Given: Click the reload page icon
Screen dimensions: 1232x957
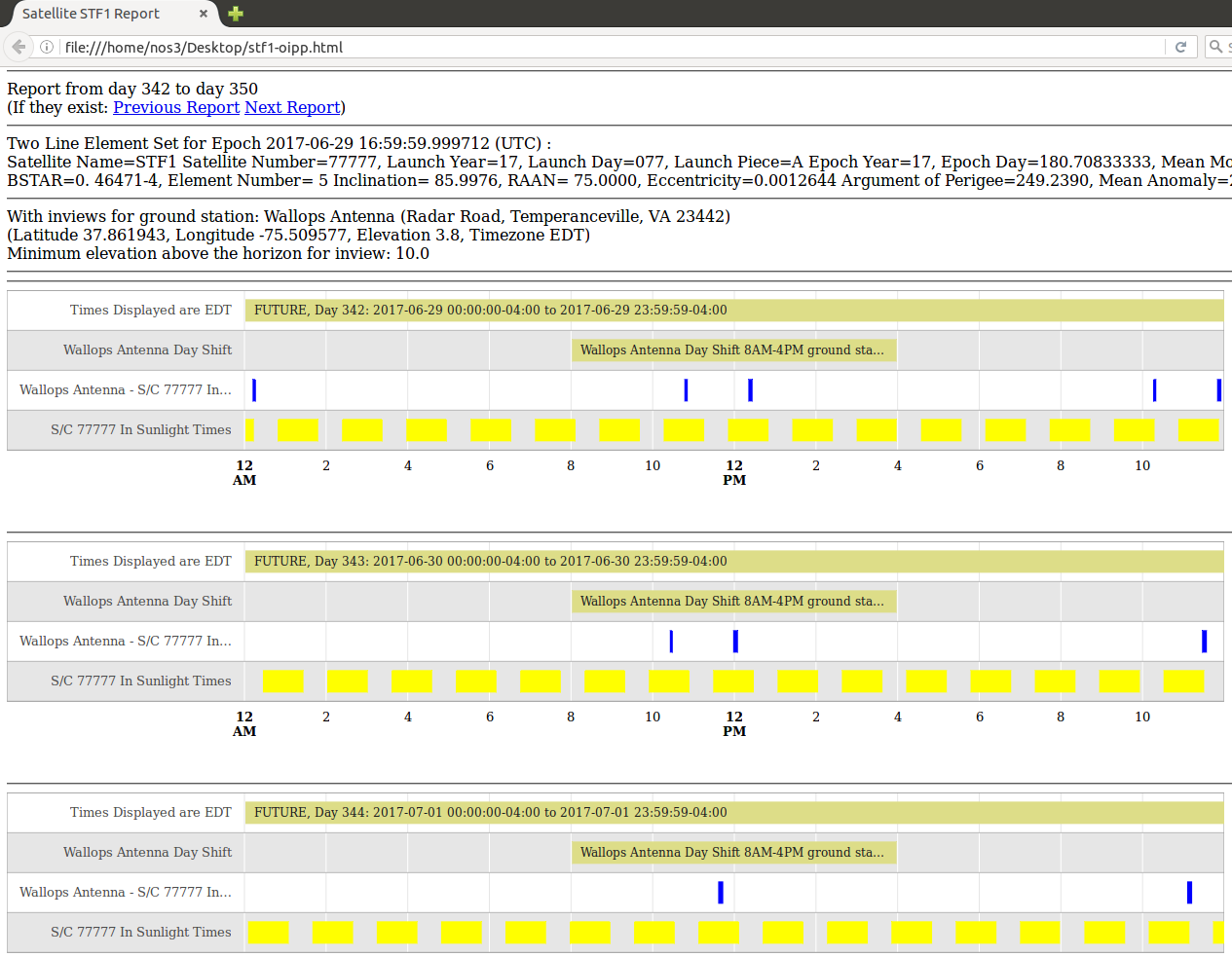Looking at the screenshot, I should pyautogui.click(x=1180, y=47).
